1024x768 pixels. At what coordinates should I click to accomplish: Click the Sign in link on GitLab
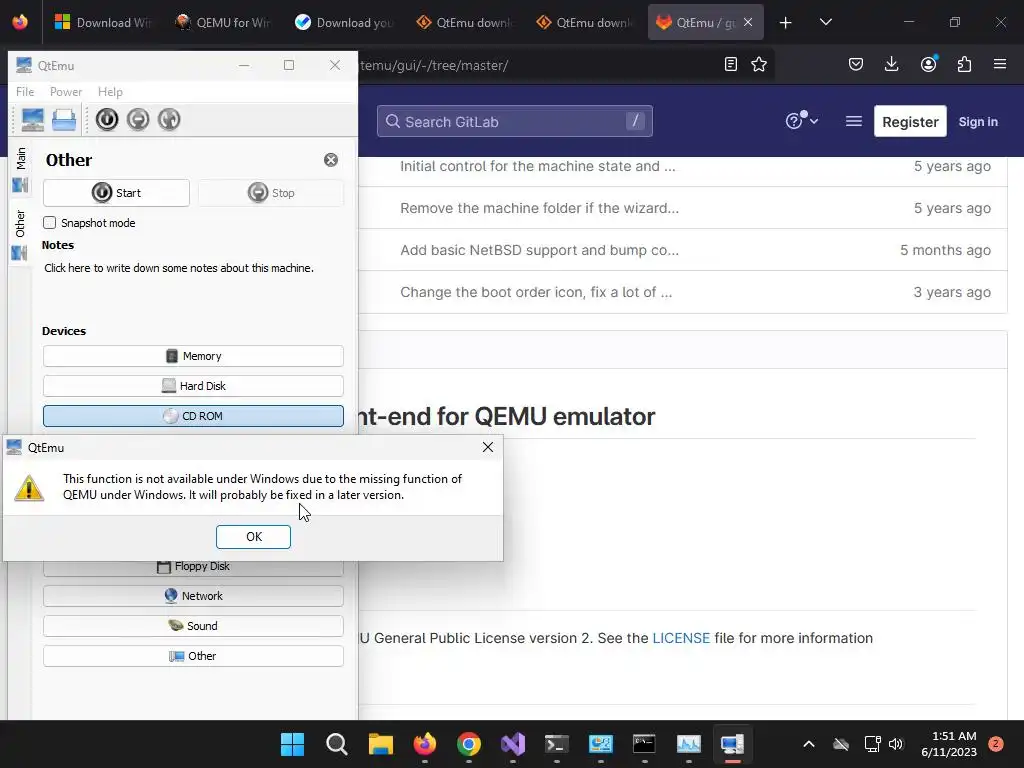point(978,122)
